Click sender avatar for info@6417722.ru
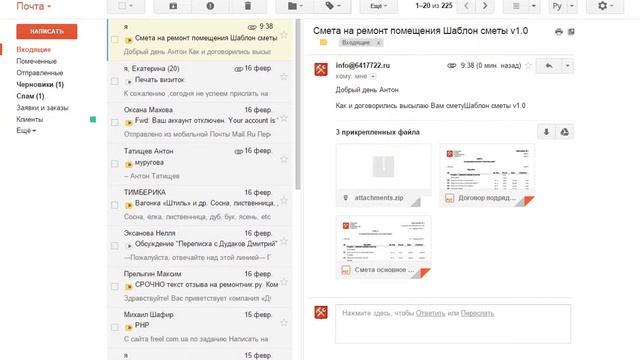Screen dimensions: 640x360 point(321,69)
